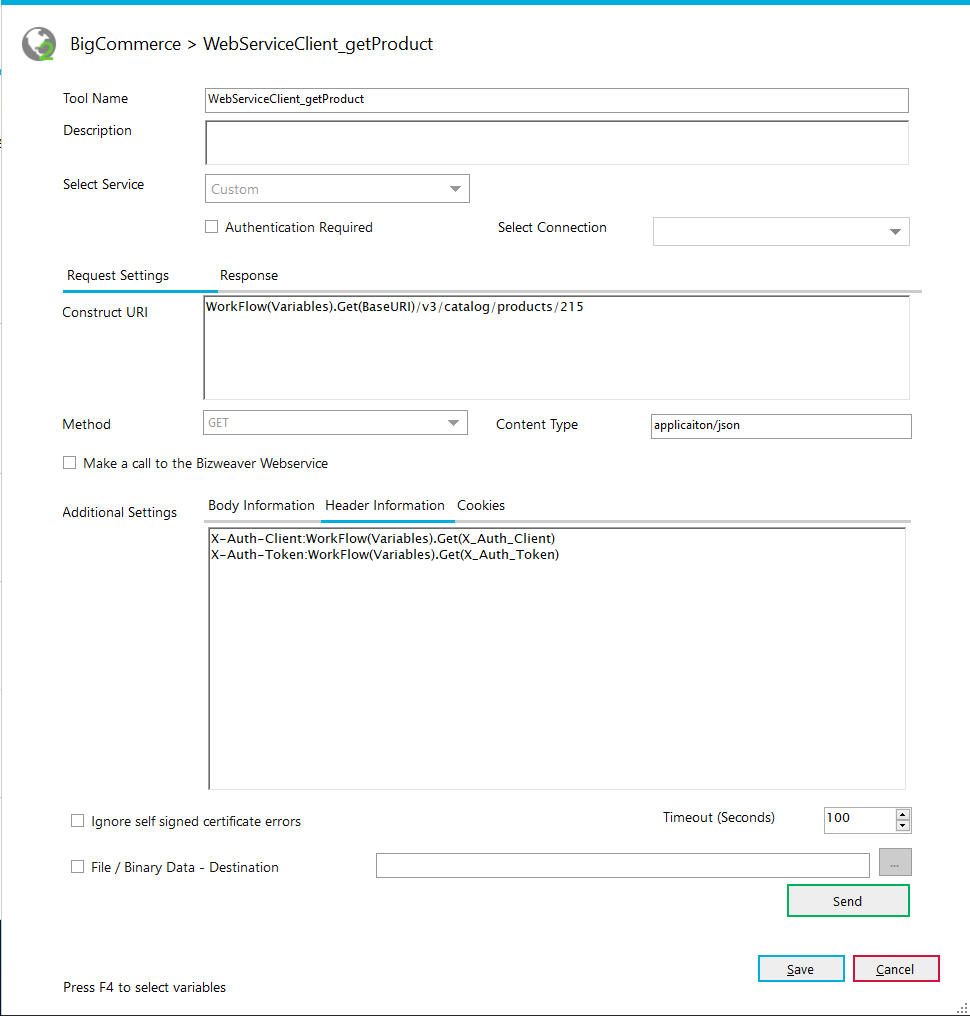970x1016 pixels.
Task: Click the Construct URI text area
Action: point(557,348)
